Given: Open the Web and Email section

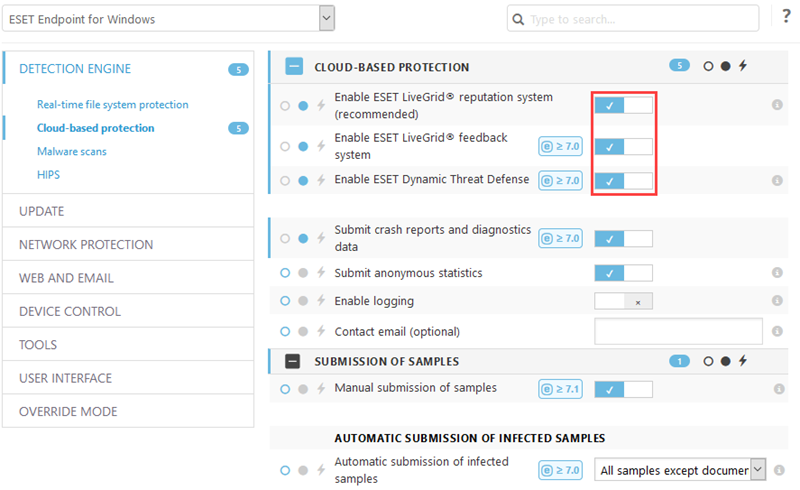Looking at the screenshot, I should [x=66, y=278].
